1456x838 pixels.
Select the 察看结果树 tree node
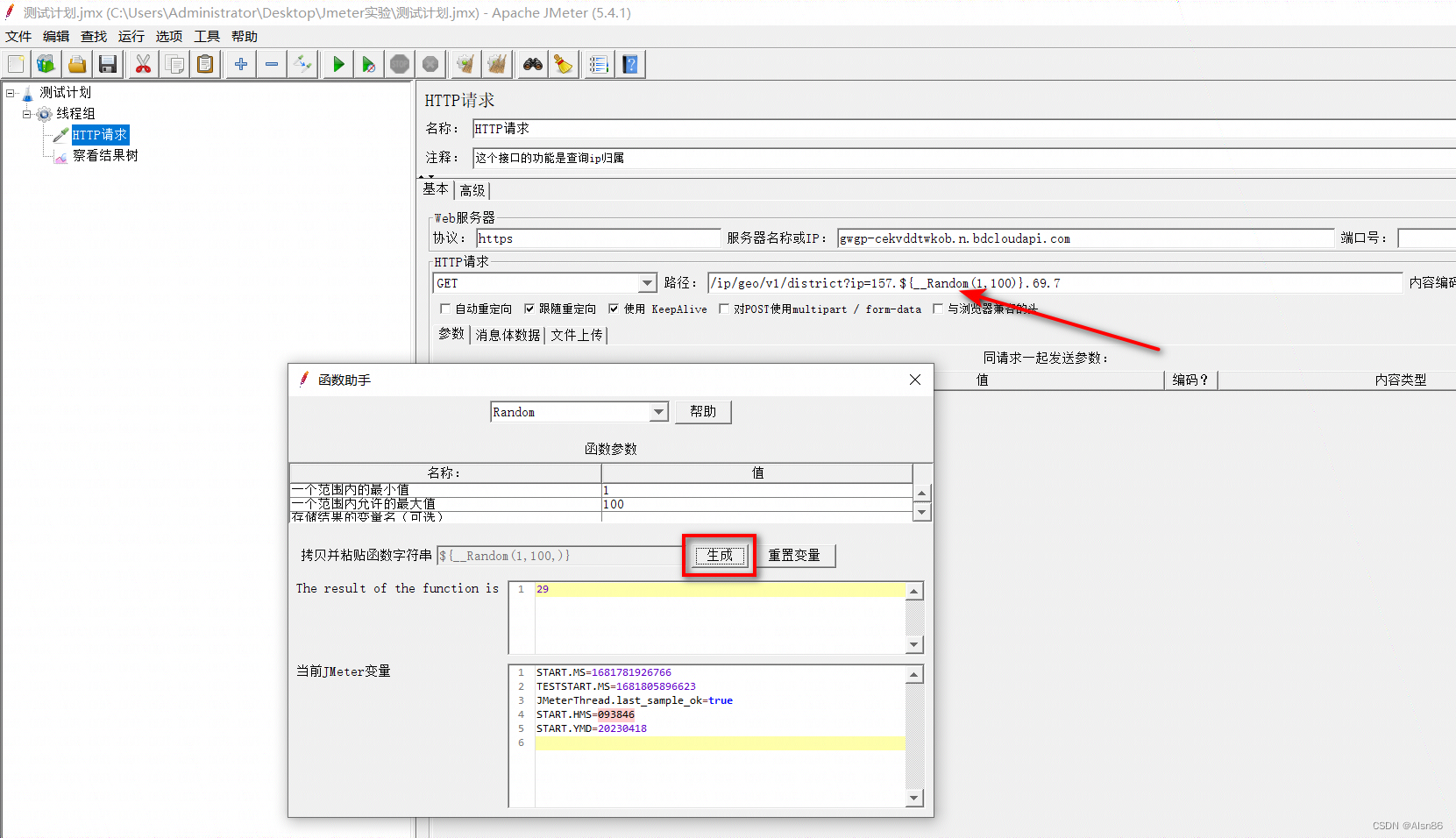coord(105,155)
